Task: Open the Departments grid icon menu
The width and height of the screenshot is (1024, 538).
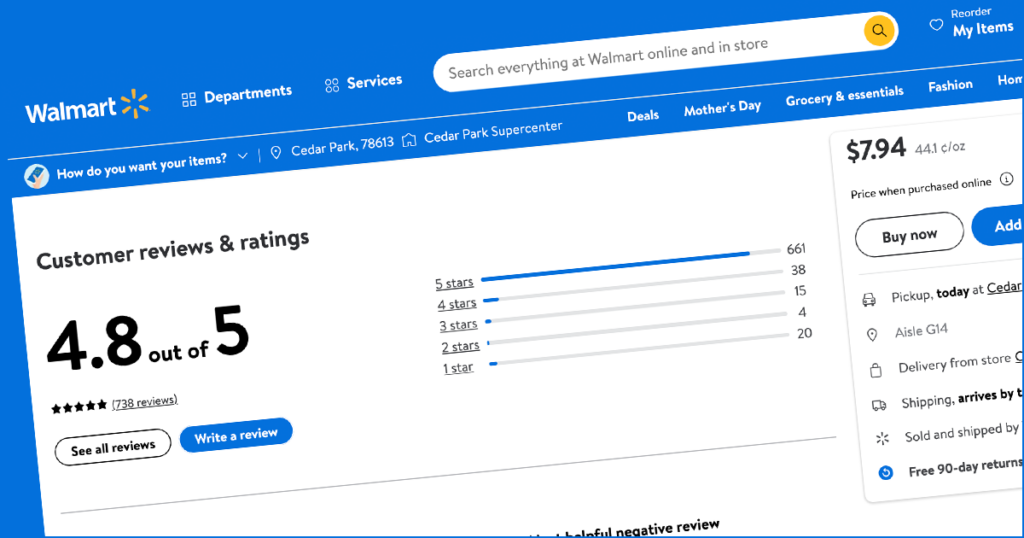Action: (x=188, y=99)
